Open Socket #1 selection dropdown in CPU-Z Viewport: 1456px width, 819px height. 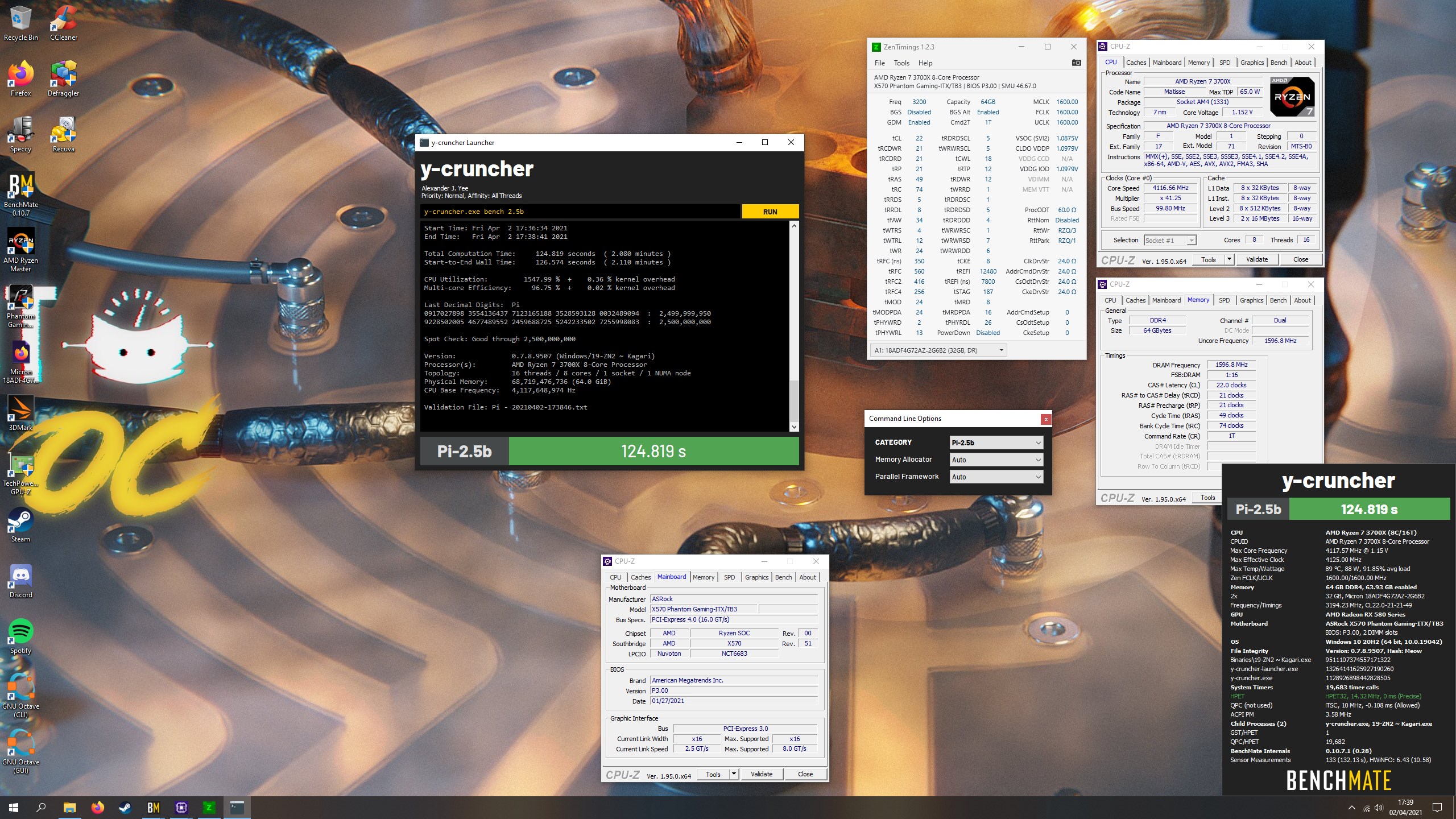pos(1170,241)
